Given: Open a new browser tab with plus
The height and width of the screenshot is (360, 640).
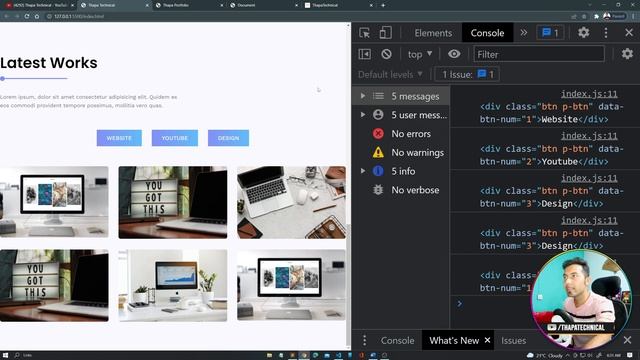Looking at the screenshot, I should click(x=383, y=5).
